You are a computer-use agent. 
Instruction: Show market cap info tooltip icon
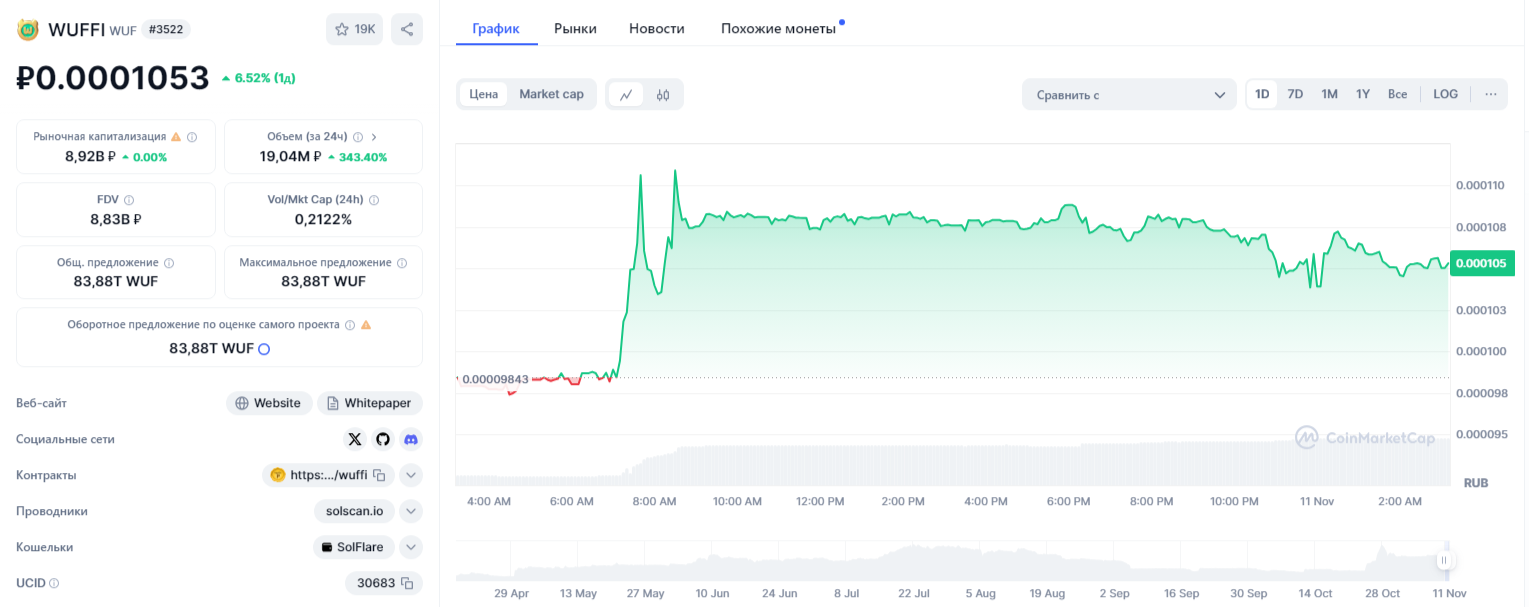192,137
